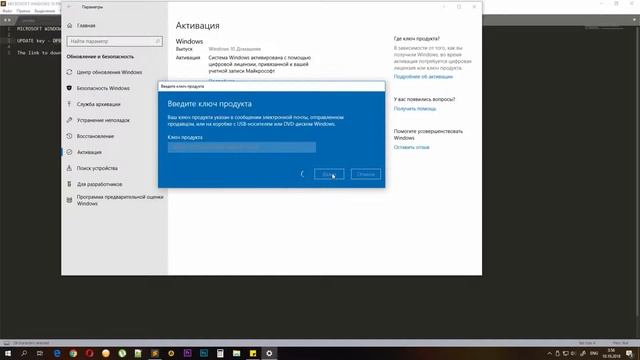Open the Получить помощь link
The image size is (640, 360).
[415, 109]
